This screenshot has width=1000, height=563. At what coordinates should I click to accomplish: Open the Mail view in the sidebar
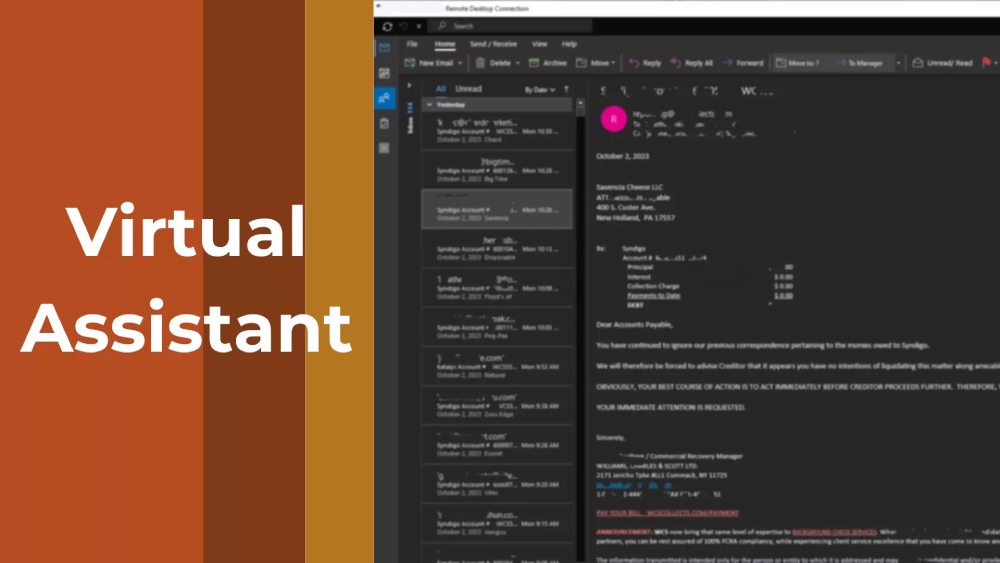tap(384, 48)
